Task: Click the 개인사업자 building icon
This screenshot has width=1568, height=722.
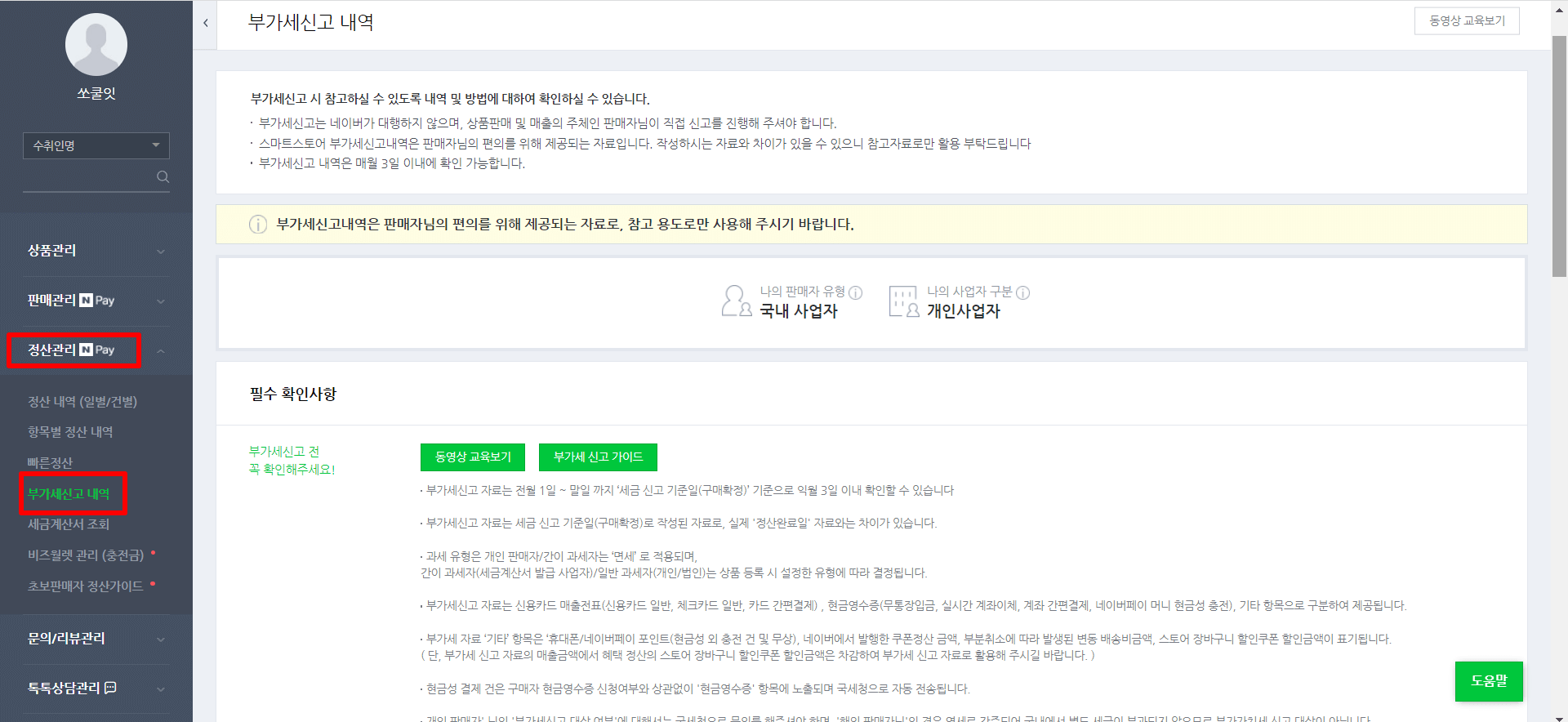Action: point(904,301)
